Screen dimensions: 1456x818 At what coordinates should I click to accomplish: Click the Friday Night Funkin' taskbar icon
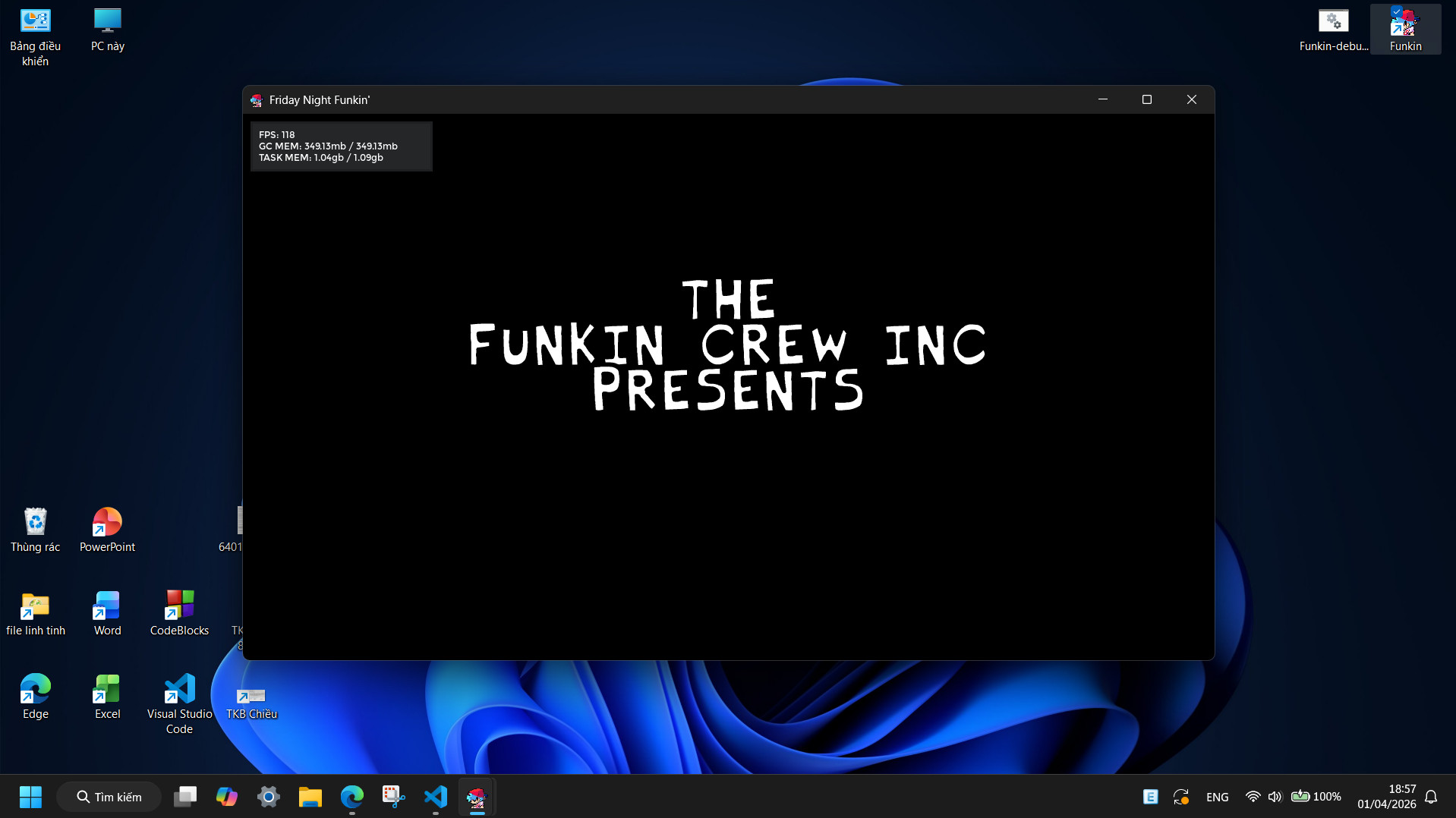coord(477,797)
